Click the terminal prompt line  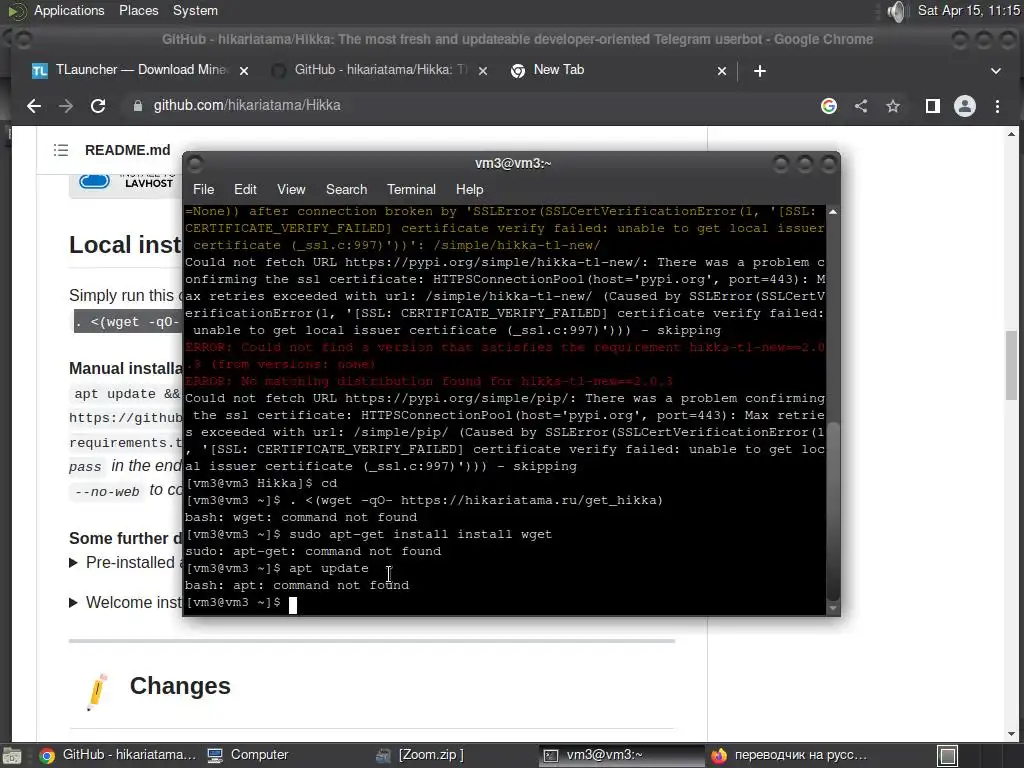[x=242, y=603]
